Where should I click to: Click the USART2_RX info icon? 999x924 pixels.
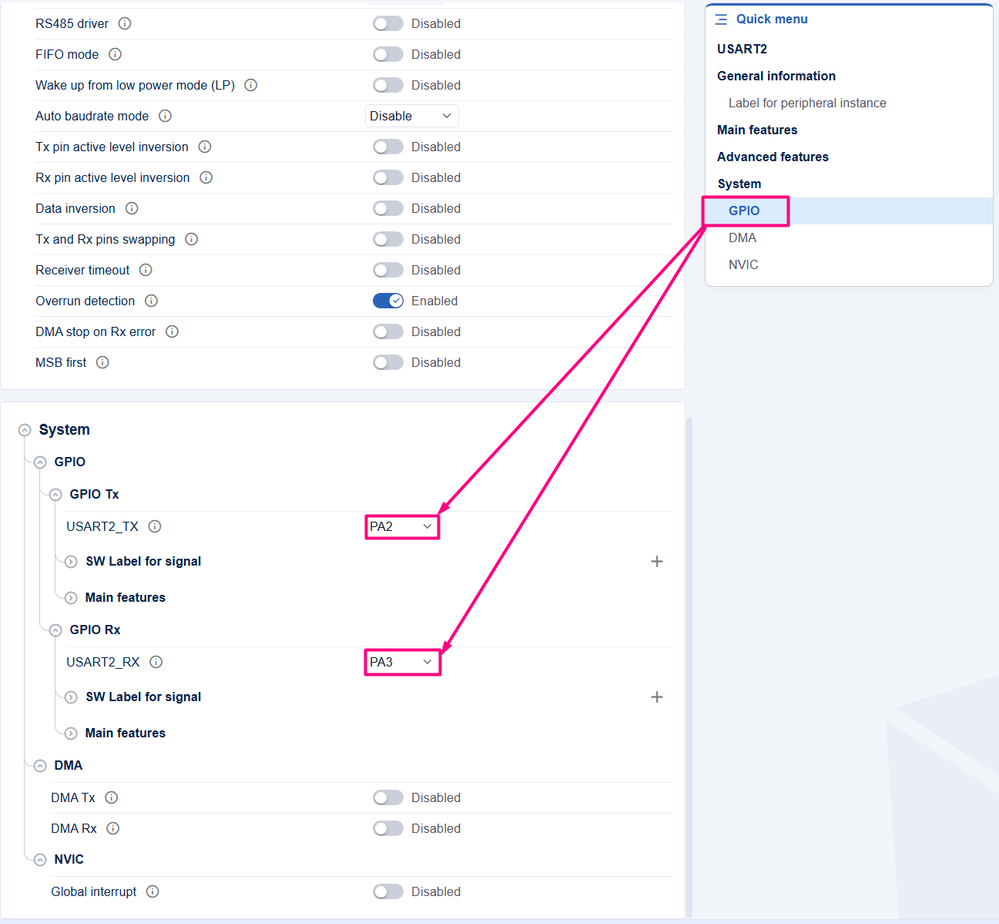(x=155, y=662)
